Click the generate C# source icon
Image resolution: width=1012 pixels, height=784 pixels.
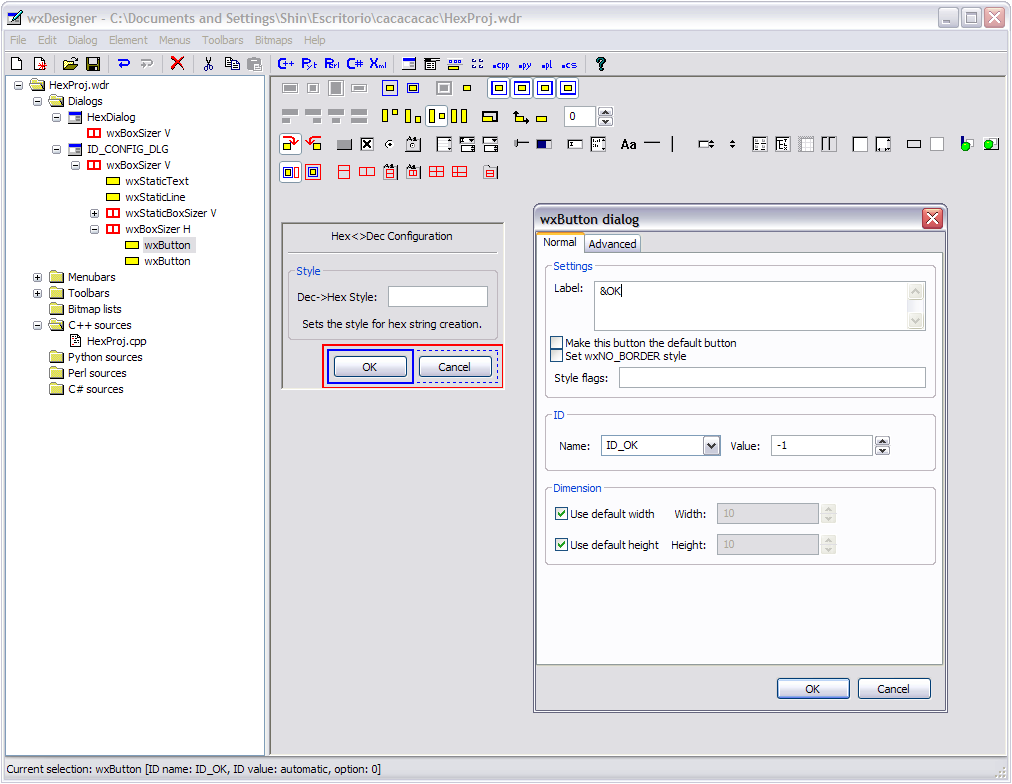[x=355, y=63]
